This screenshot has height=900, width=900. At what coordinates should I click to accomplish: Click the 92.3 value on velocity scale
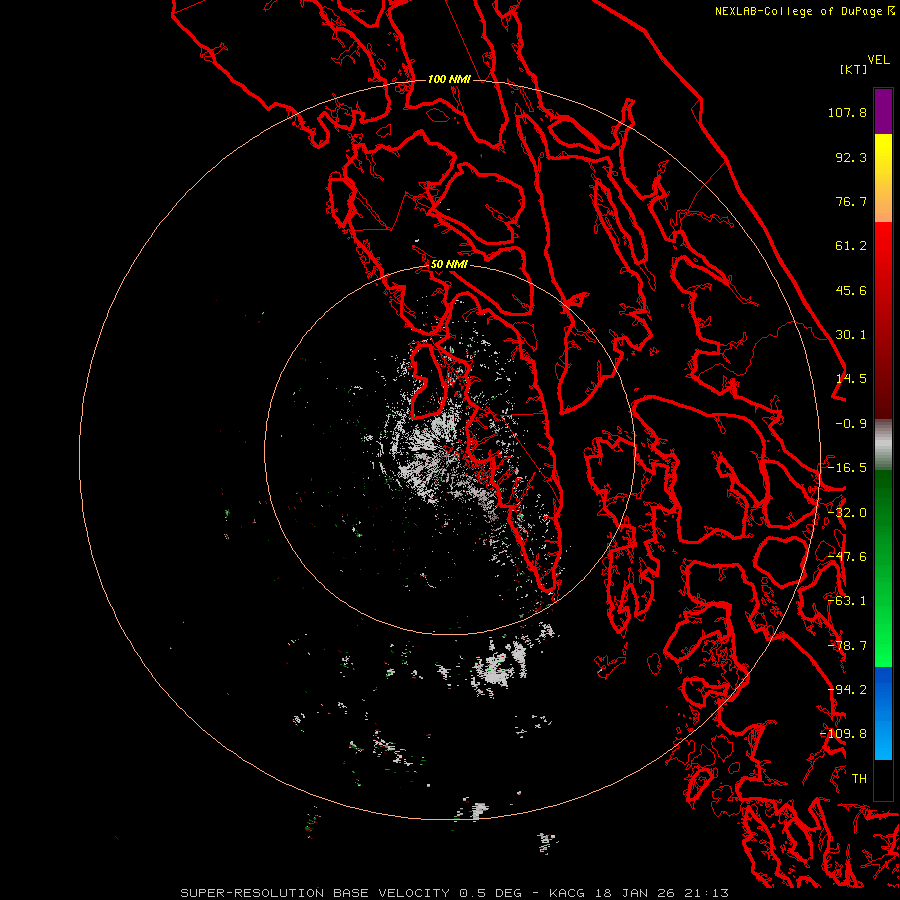click(x=851, y=157)
